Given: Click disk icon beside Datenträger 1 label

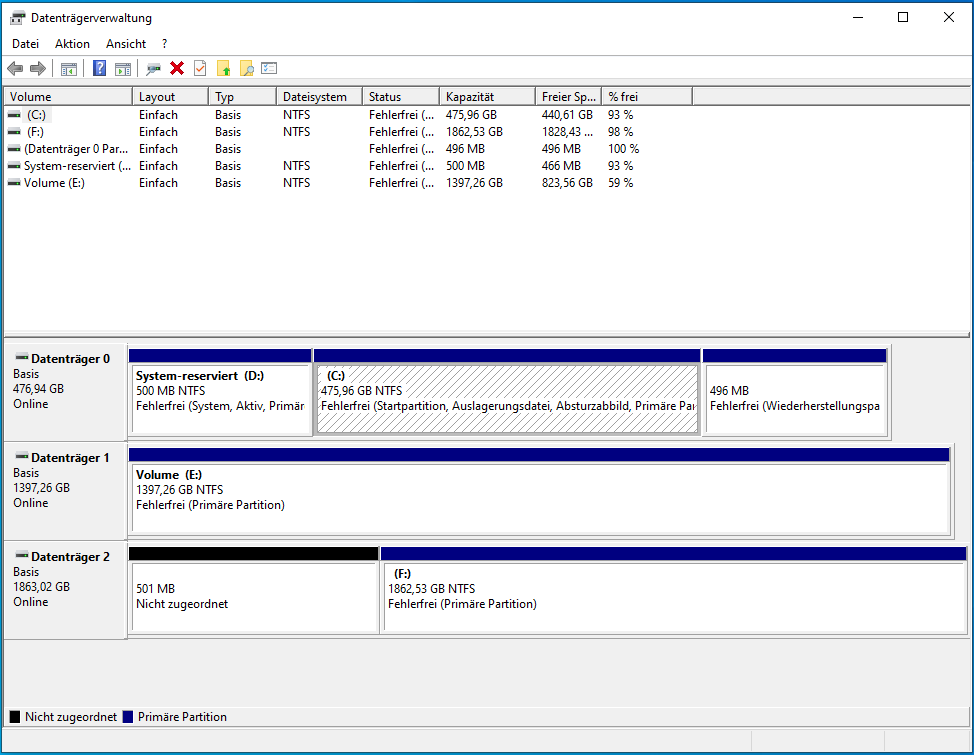Looking at the screenshot, I should [22, 456].
